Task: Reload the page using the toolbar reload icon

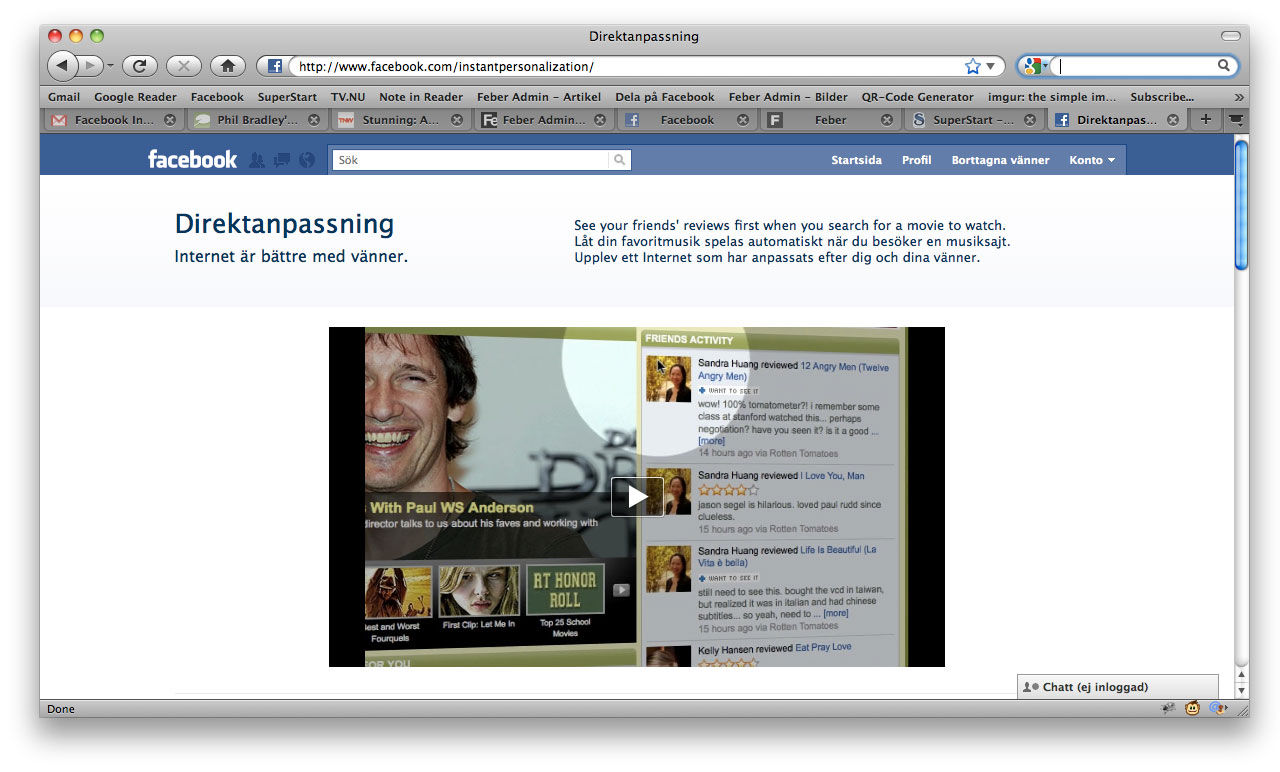Action: [139, 66]
